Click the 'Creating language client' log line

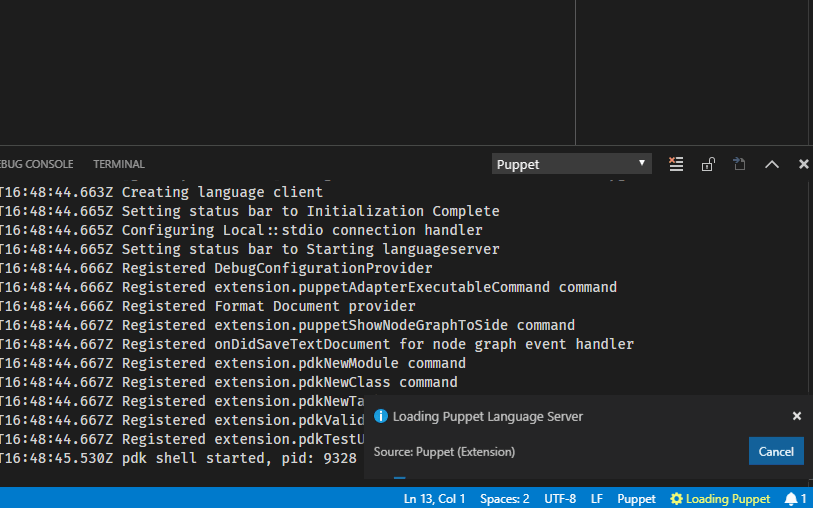(x=161, y=192)
